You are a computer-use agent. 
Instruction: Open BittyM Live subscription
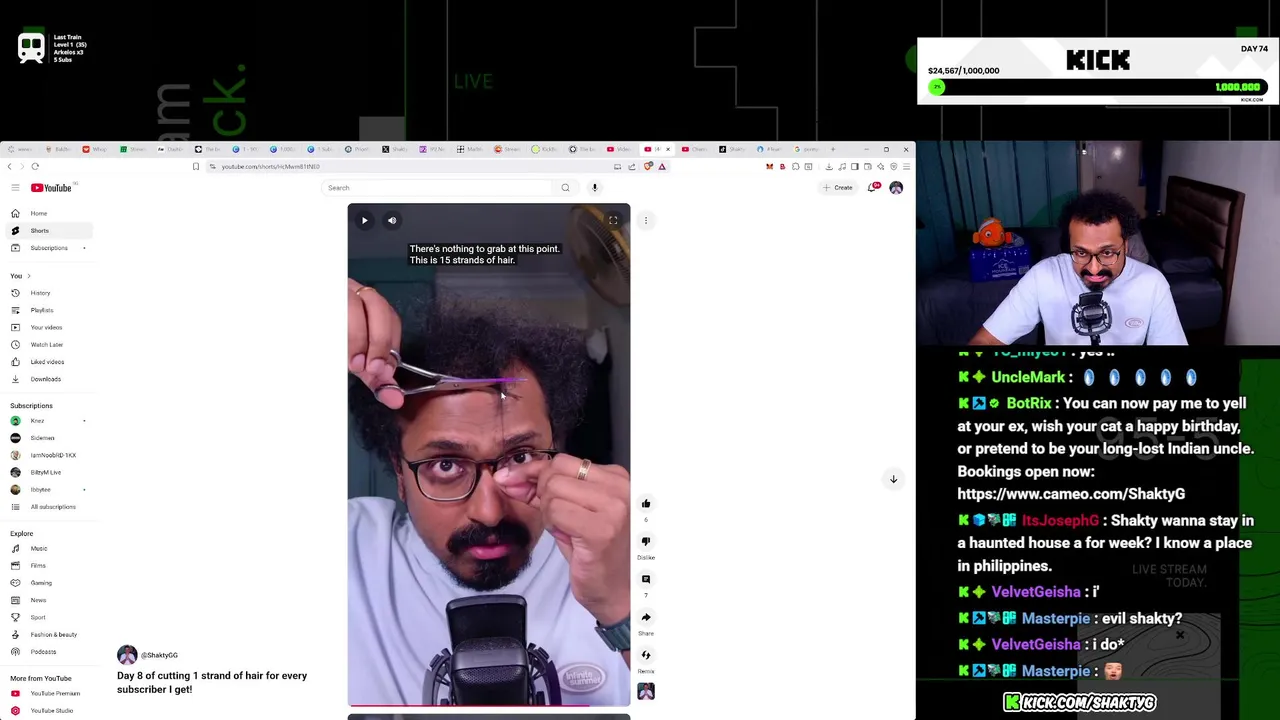pos(47,472)
